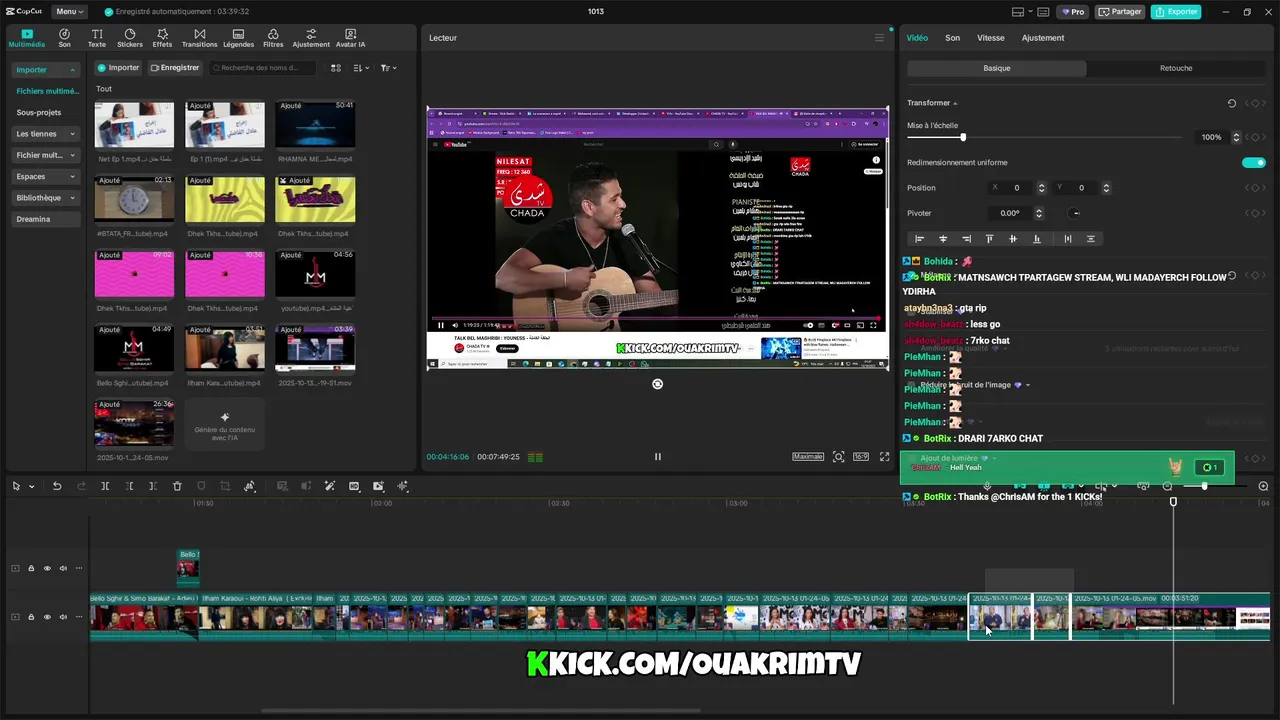Click the rotation dial next to Pivoter
The image size is (1280, 720).
click(x=1075, y=213)
